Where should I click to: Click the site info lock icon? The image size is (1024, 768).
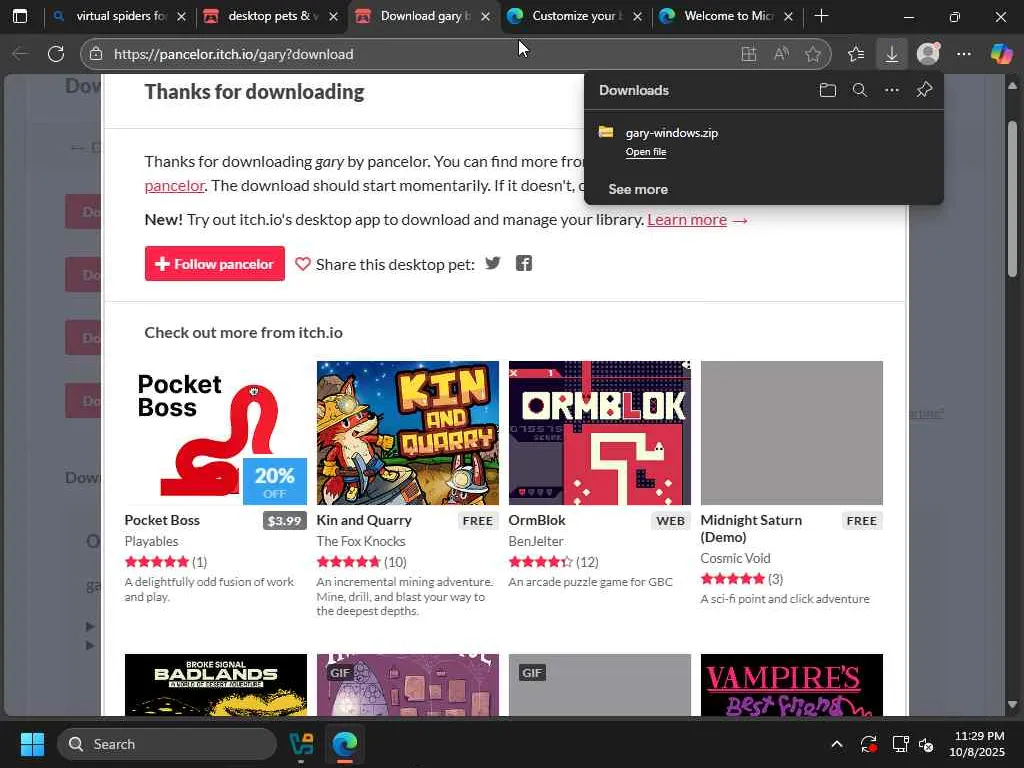[x=96, y=54]
